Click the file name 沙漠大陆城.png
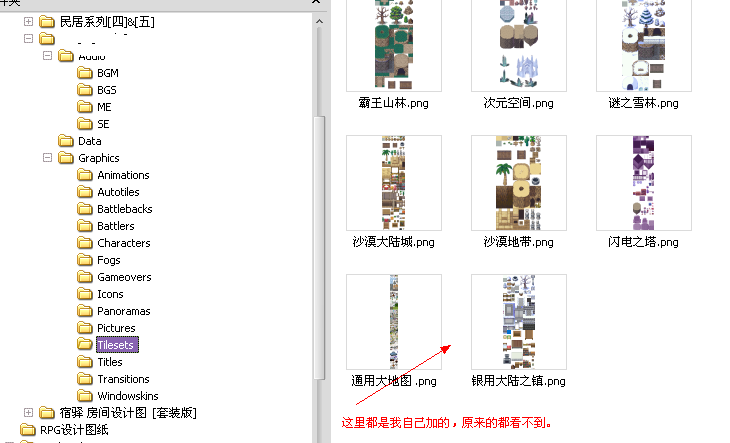Image resolution: width=730 pixels, height=443 pixels. pyautogui.click(x=393, y=242)
